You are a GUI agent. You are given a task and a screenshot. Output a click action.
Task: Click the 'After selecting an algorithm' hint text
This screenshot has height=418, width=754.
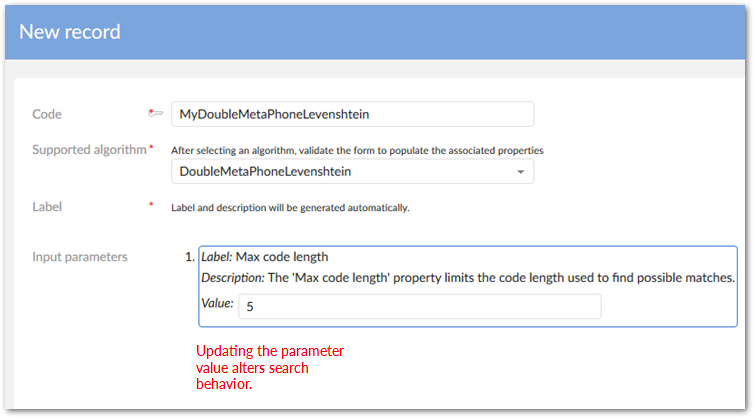(356, 150)
